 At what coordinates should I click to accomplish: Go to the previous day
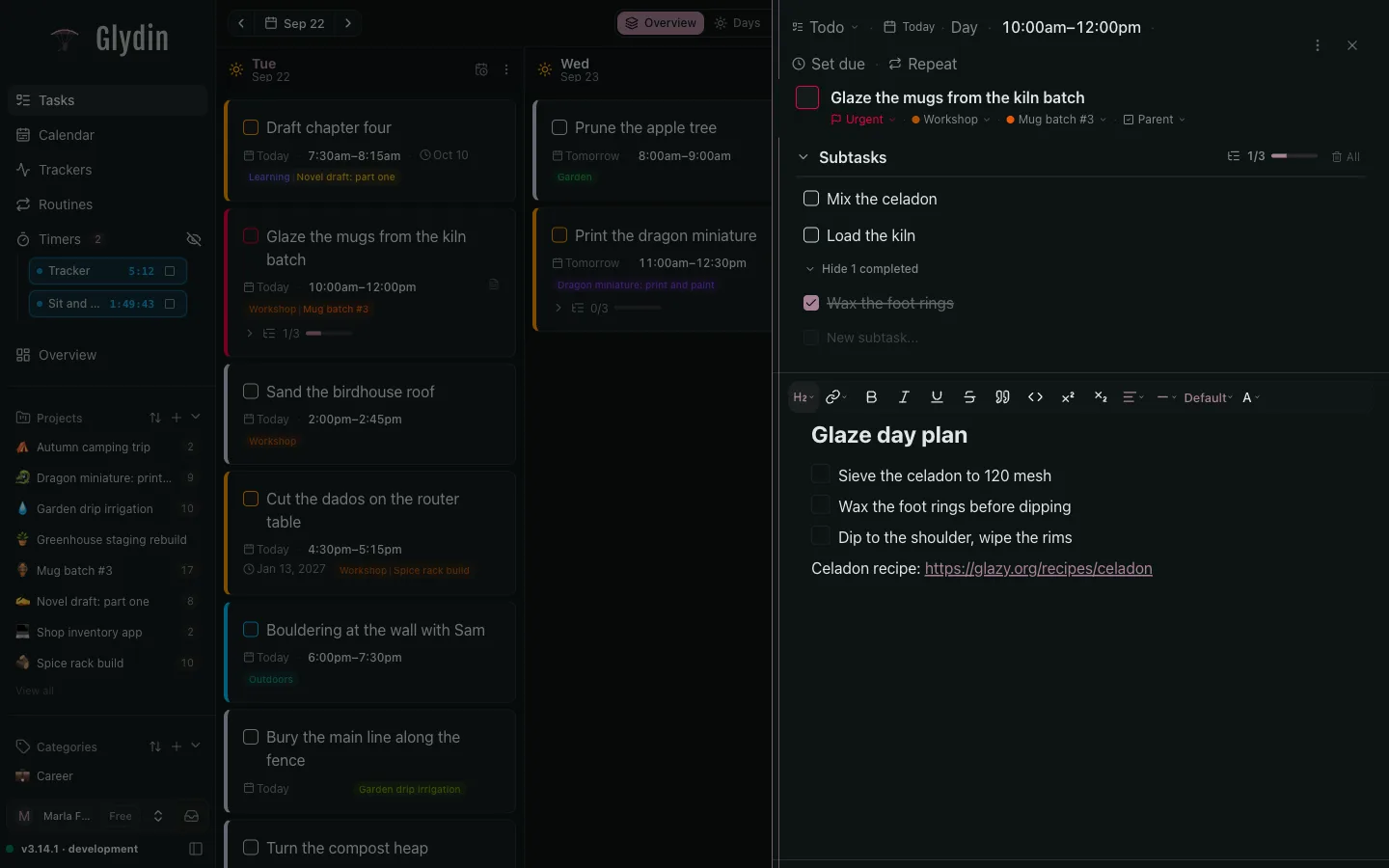[241, 23]
